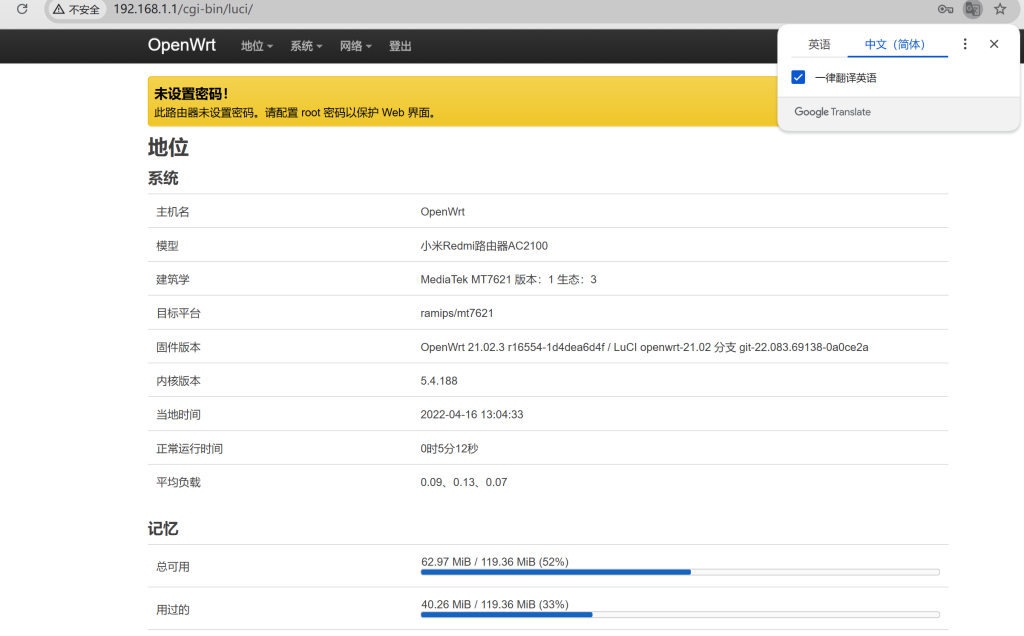This screenshot has width=1024, height=636.
Task: Switch to the 英语 tab in translate popup
Action: pyautogui.click(x=819, y=45)
